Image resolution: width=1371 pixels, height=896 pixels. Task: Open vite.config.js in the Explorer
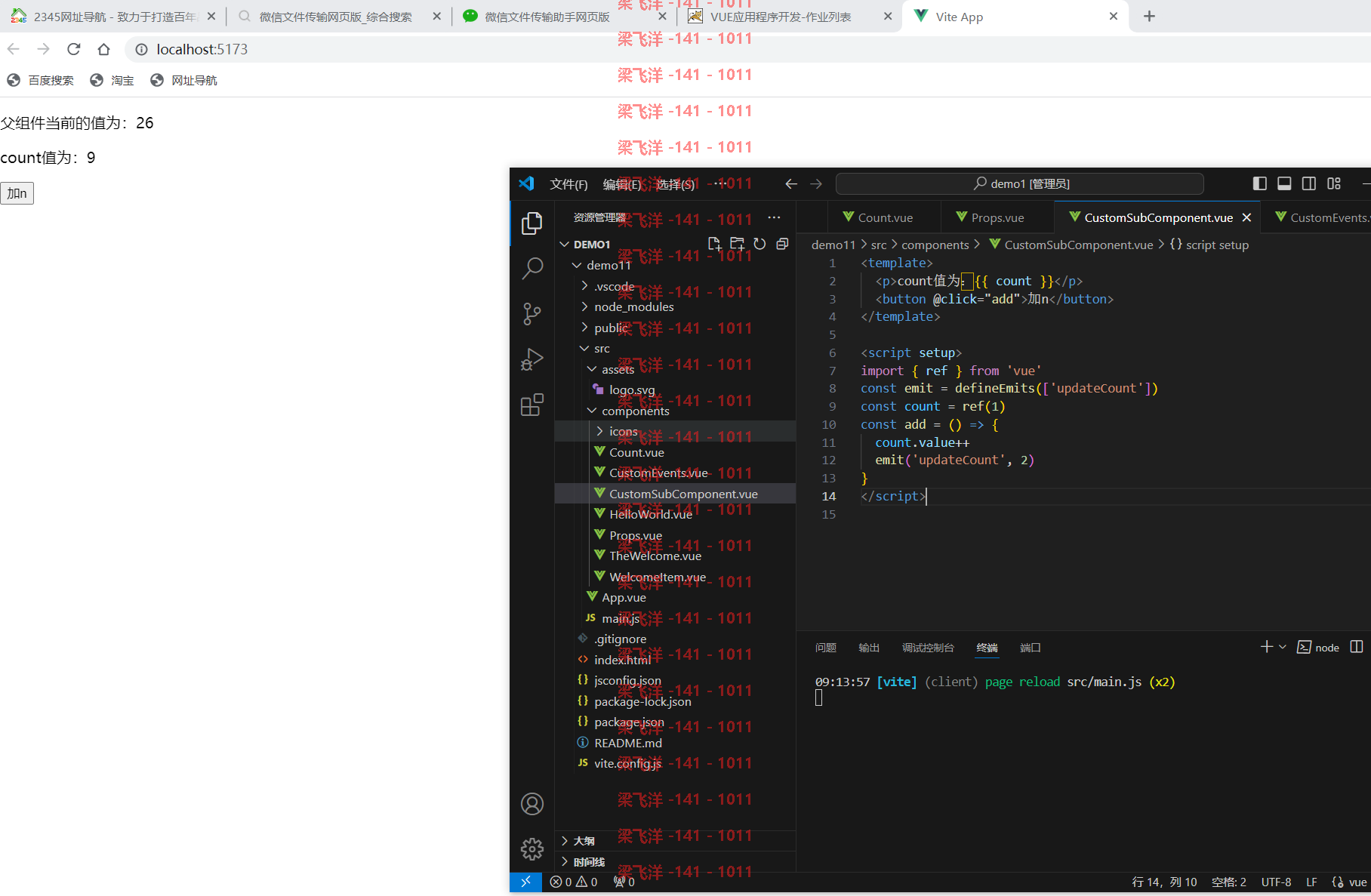[627, 763]
